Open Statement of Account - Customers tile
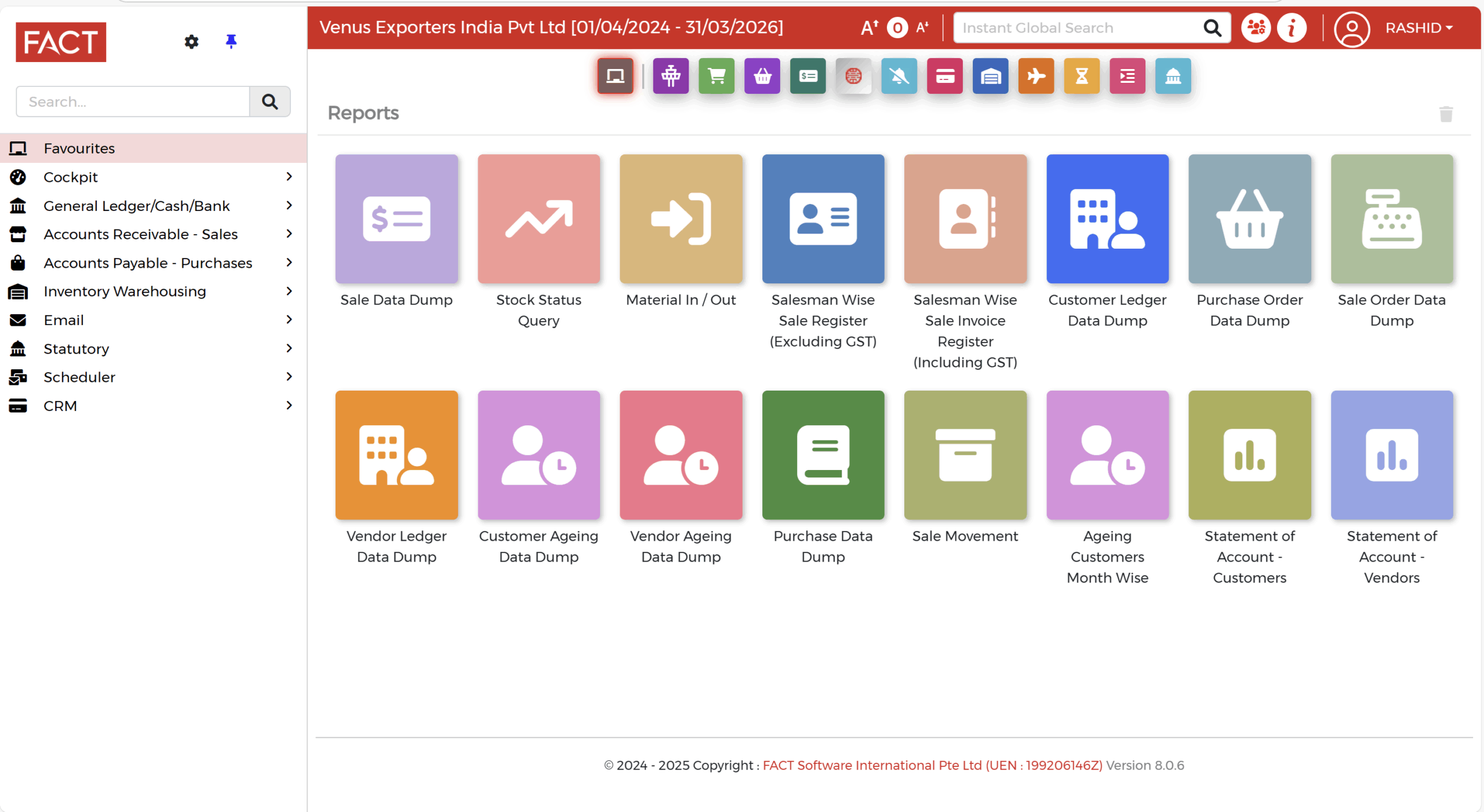The height and width of the screenshot is (812, 1484). [1250, 455]
